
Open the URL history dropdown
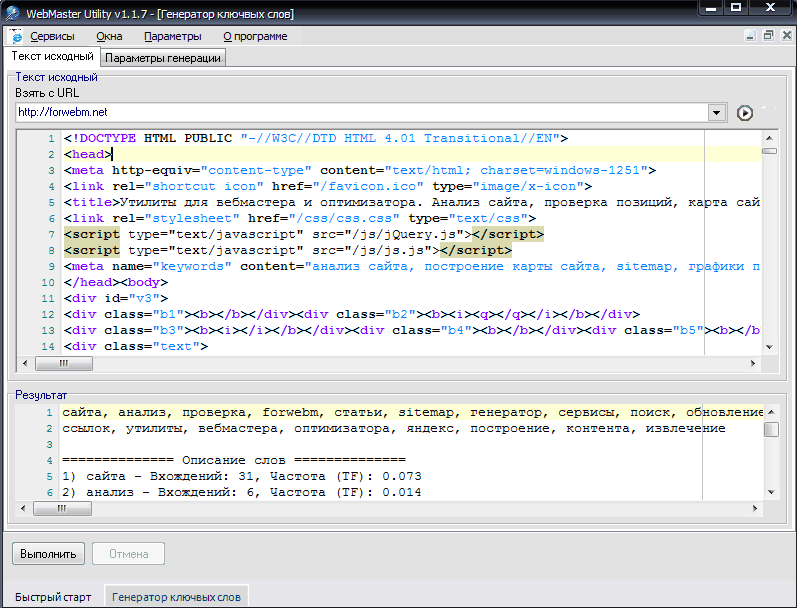pos(717,113)
